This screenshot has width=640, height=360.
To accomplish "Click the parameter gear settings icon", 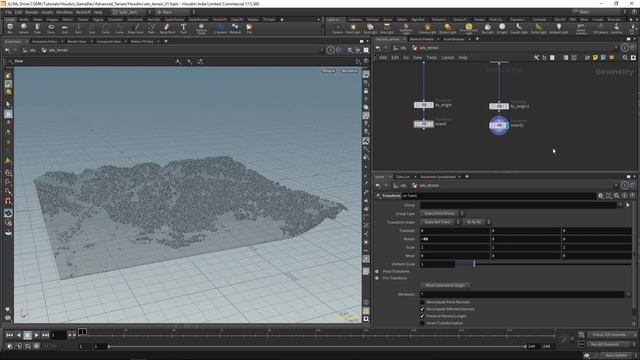I will [601, 196].
